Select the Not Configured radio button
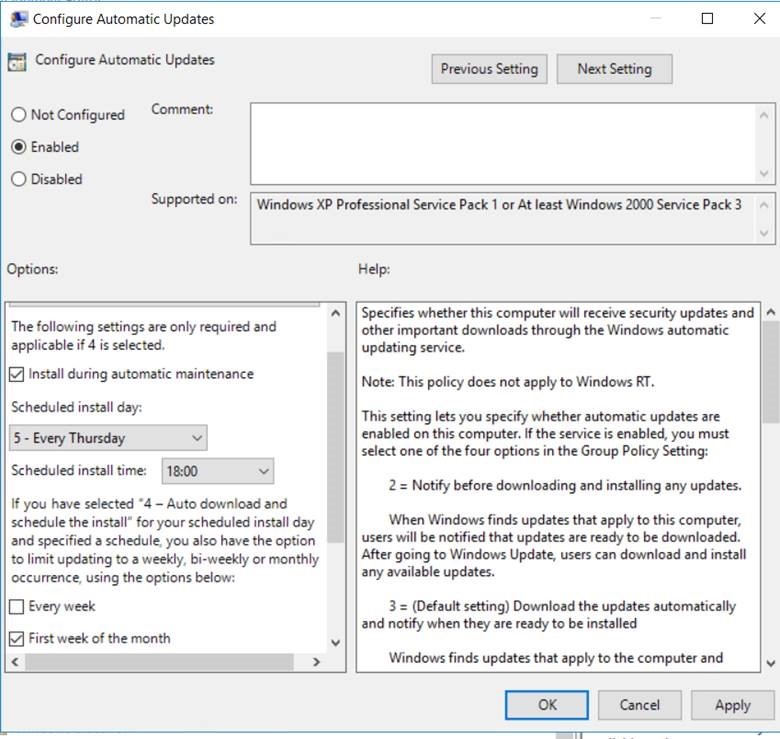 point(19,115)
